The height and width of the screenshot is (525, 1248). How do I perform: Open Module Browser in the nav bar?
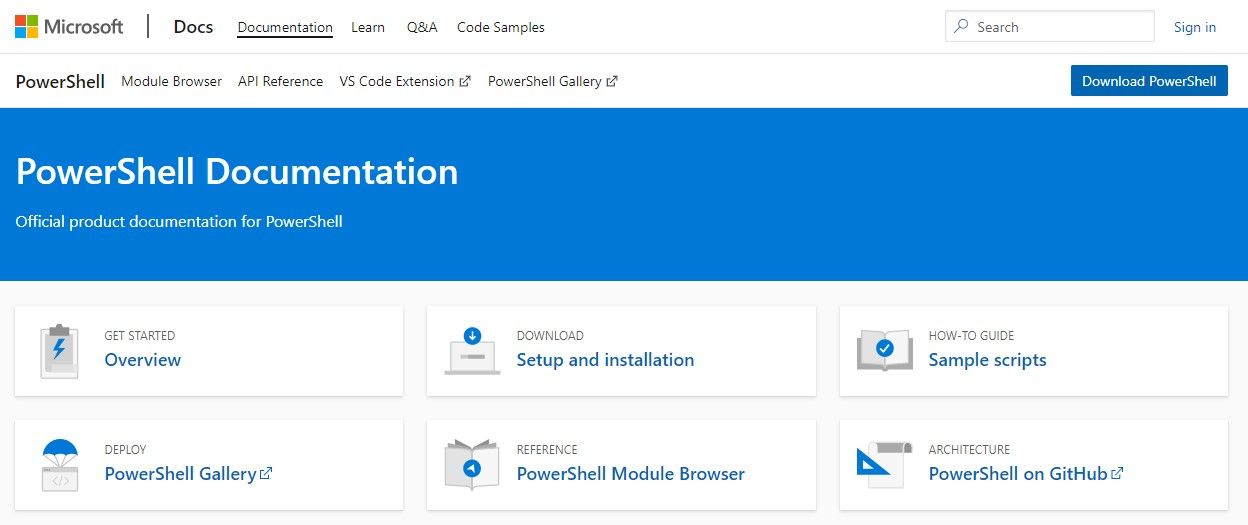pyautogui.click(x=172, y=82)
